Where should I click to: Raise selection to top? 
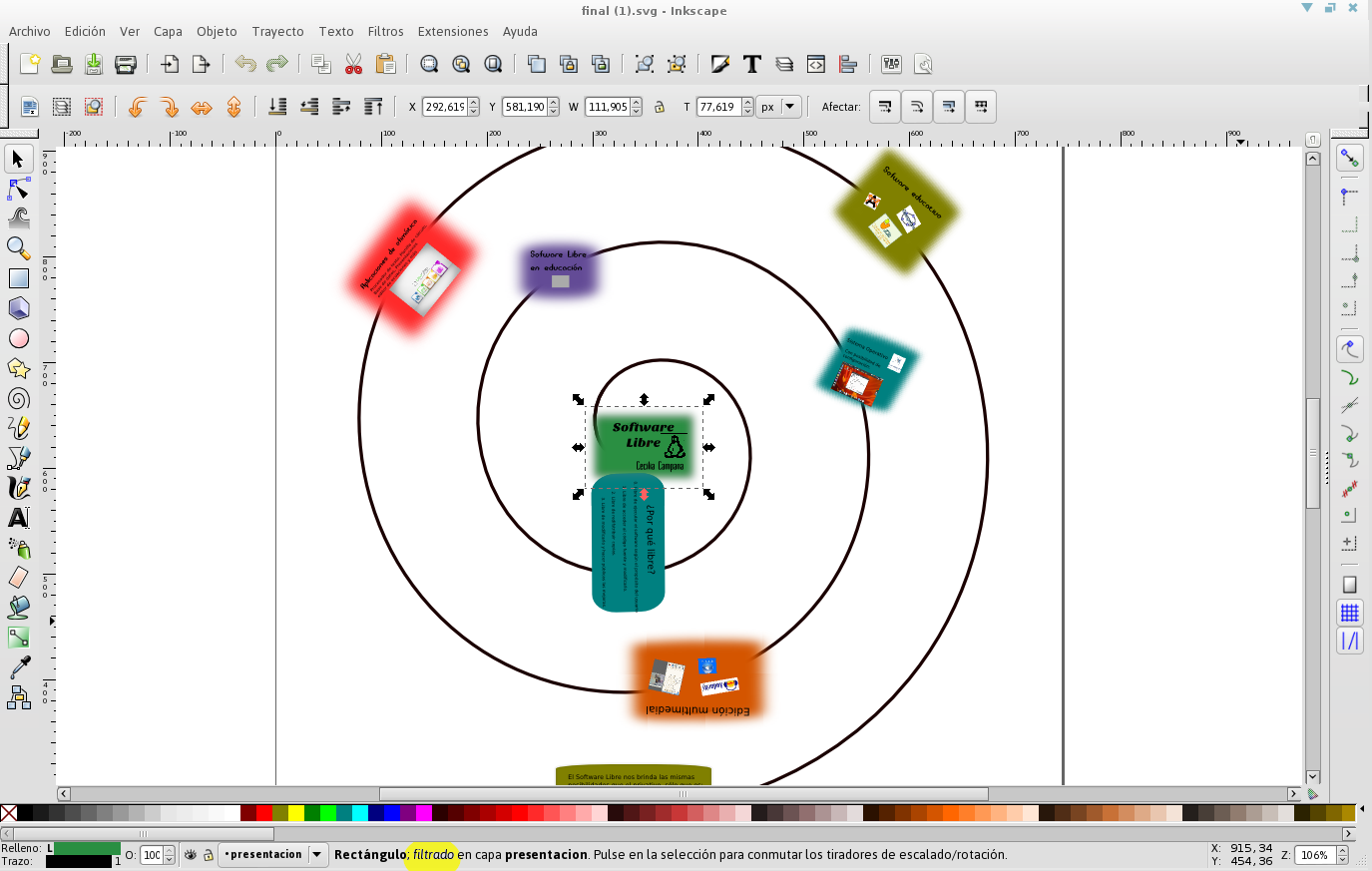[373, 107]
